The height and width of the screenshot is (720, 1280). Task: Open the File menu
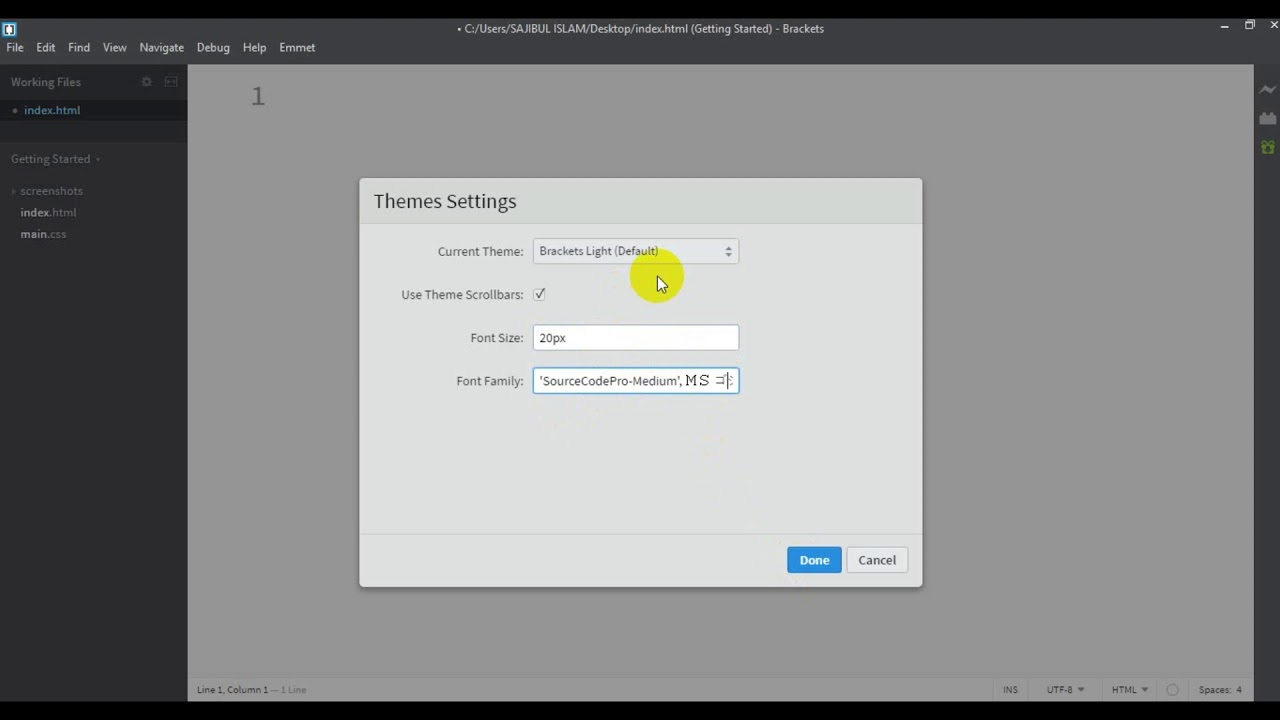tap(15, 47)
